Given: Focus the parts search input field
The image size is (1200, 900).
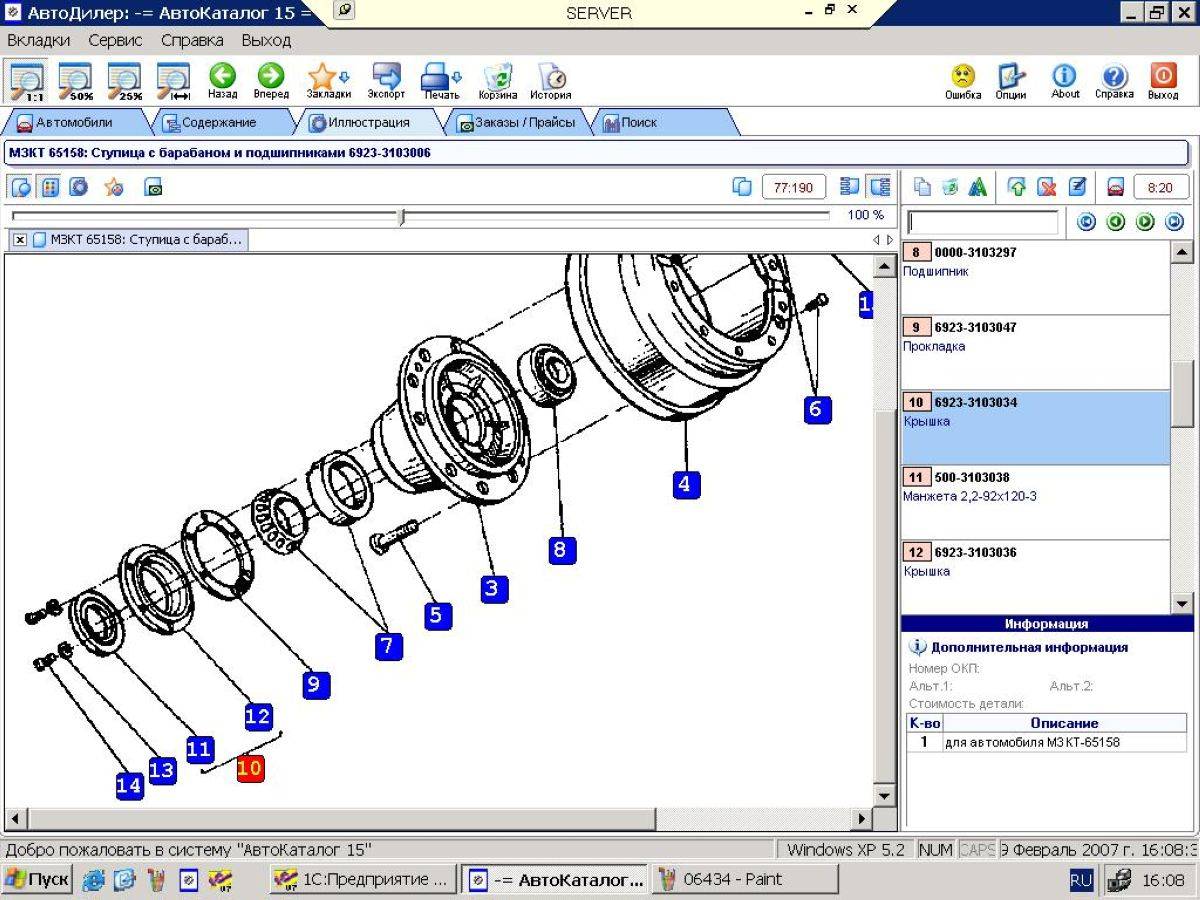Looking at the screenshot, I should (982, 222).
